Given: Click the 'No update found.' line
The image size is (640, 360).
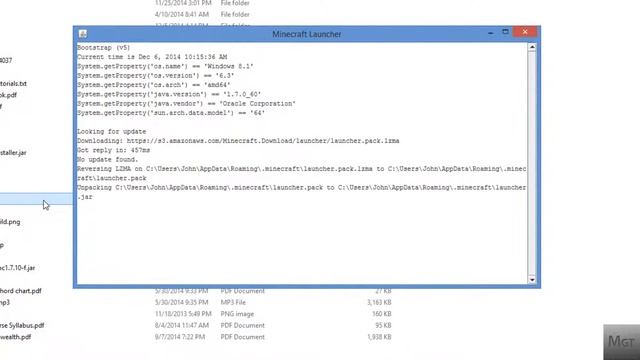Looking at the screenshot, I should click(108, 160).
